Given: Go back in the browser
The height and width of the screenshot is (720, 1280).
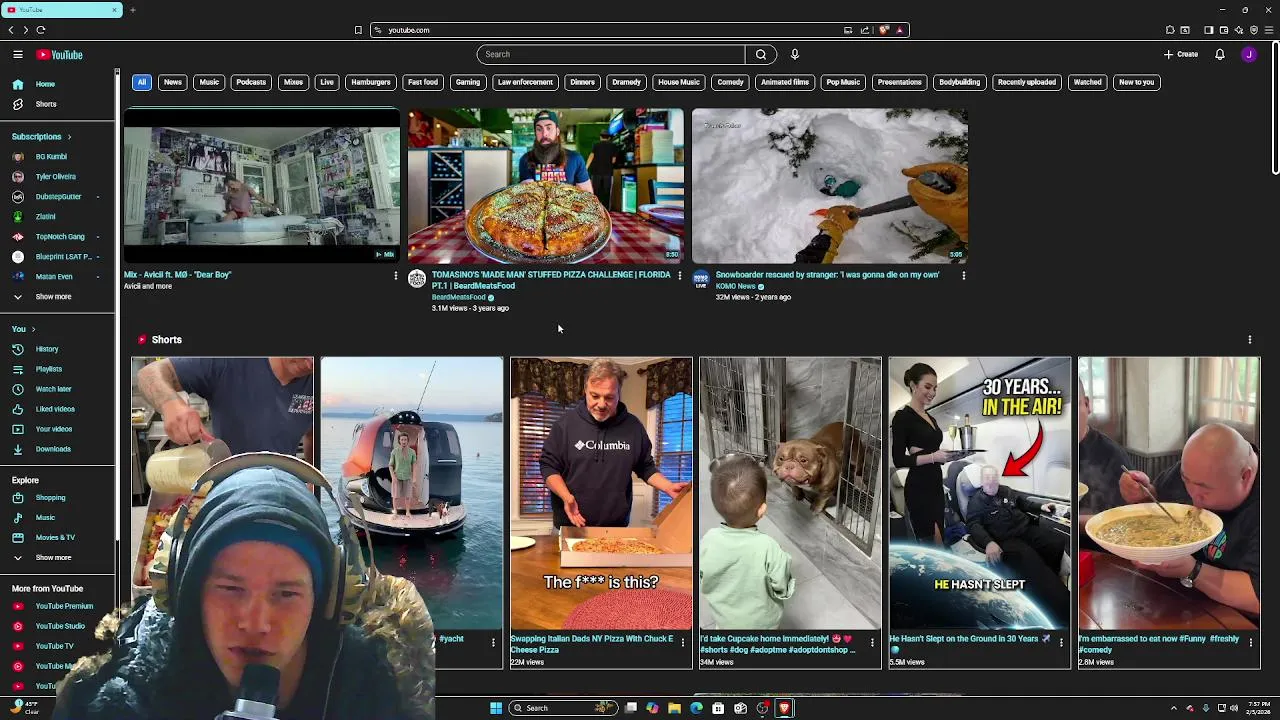Looking at the screenshot, I should [11, 30].
